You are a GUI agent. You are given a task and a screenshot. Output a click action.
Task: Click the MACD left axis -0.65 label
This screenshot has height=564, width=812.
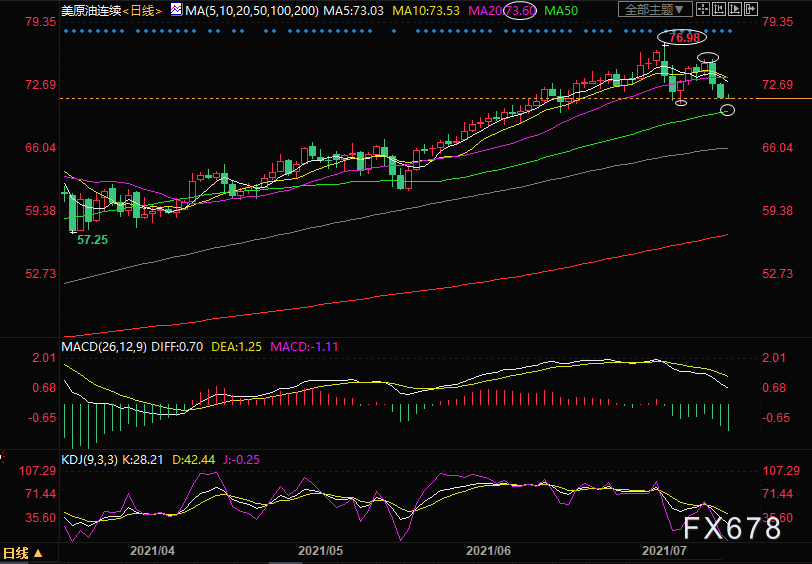43,418
